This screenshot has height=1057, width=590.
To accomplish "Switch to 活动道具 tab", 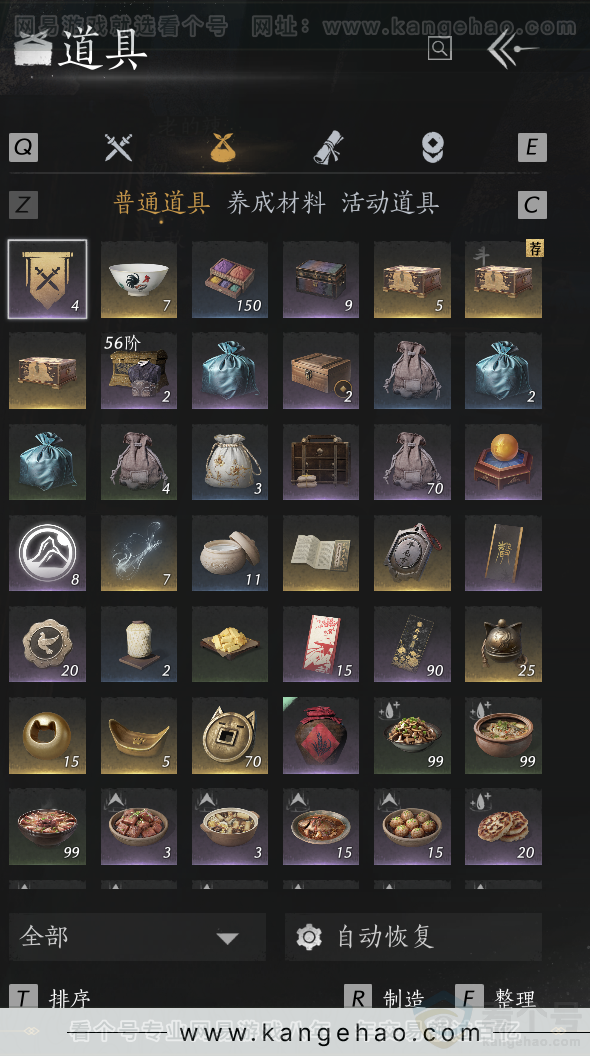I will click(x=390, y=203).
